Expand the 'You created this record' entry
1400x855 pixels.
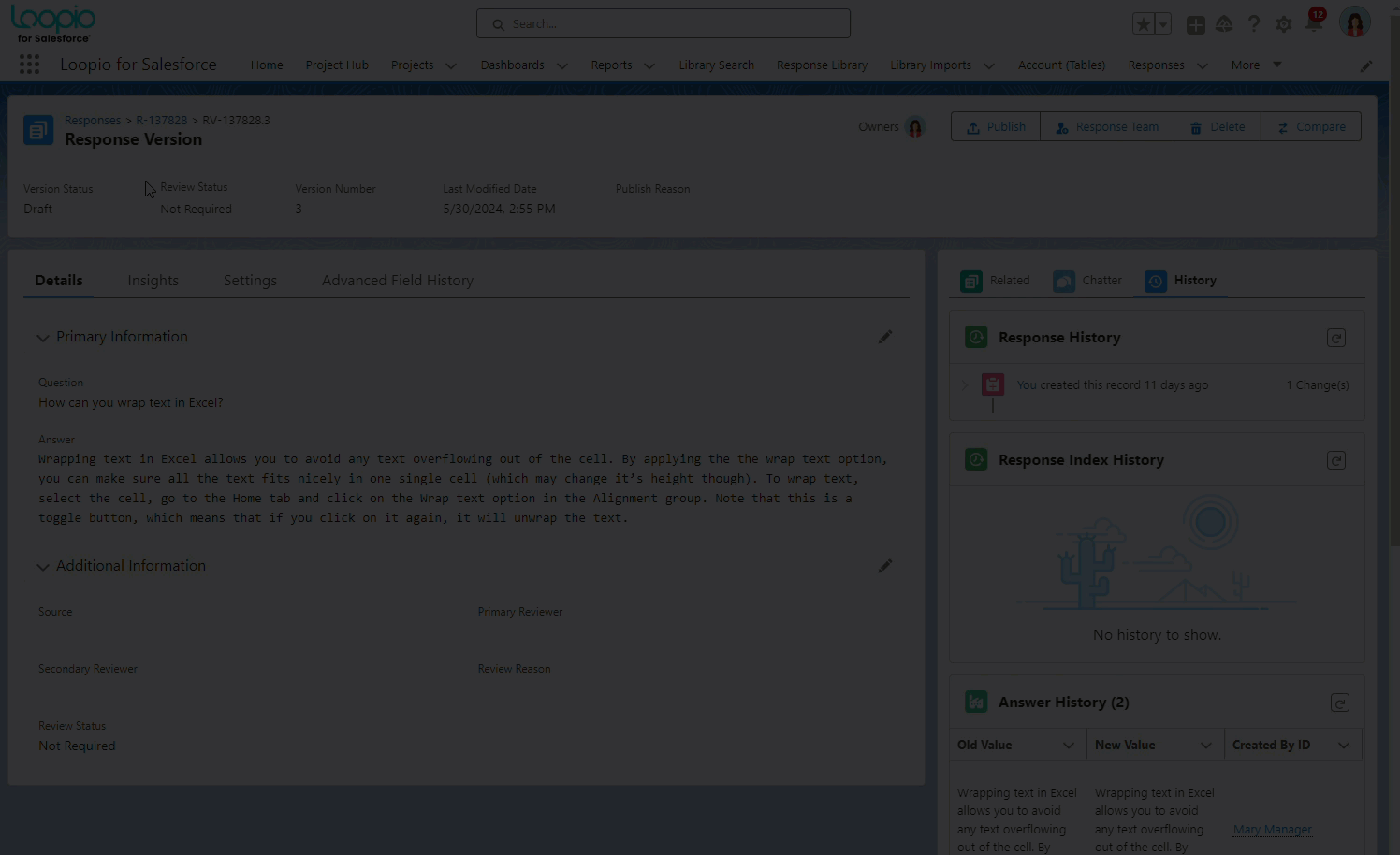(965, 384)
